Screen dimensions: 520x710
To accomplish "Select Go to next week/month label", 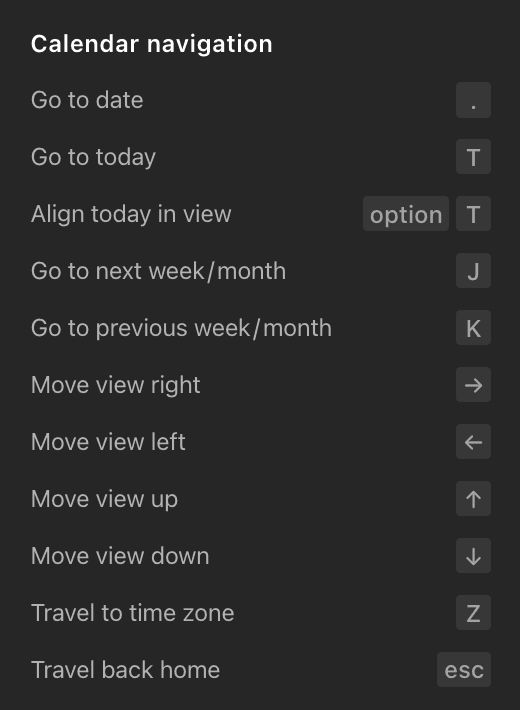I will 159,271.
